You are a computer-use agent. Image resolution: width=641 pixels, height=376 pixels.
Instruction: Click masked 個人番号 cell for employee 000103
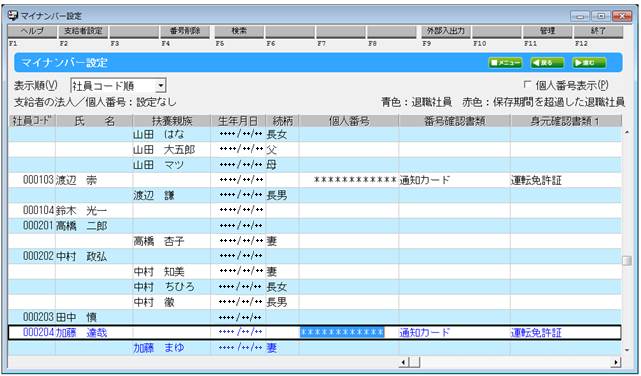point(349,180)
